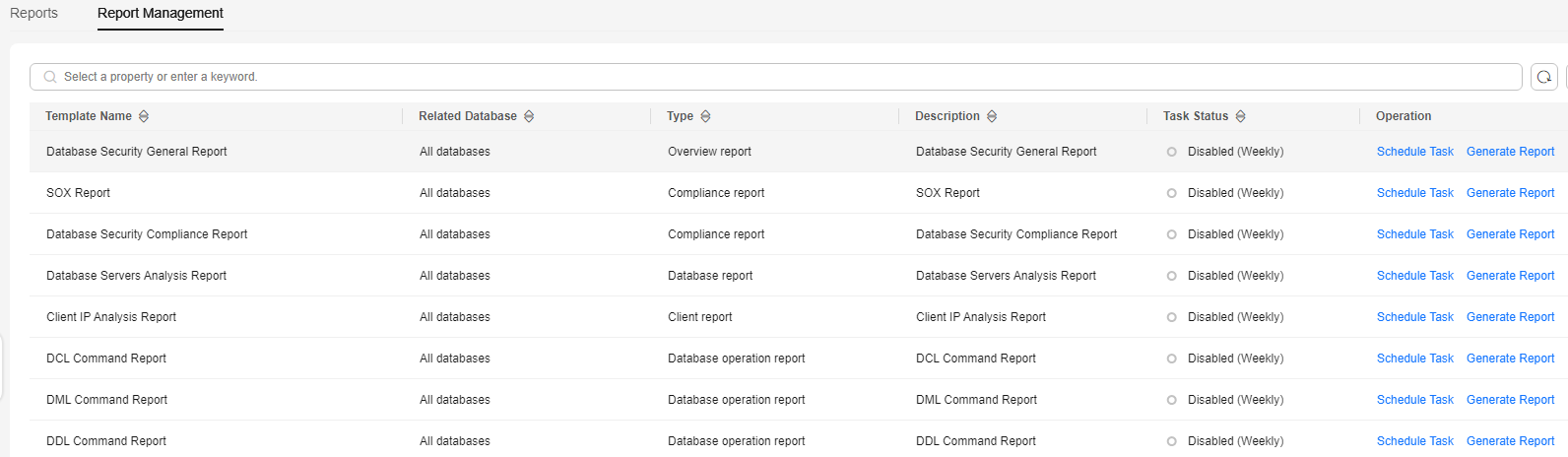Switch to the Reports tab
Image resolution: width=1568 pixels, height=457 pixels.
(x=33, y=14)
